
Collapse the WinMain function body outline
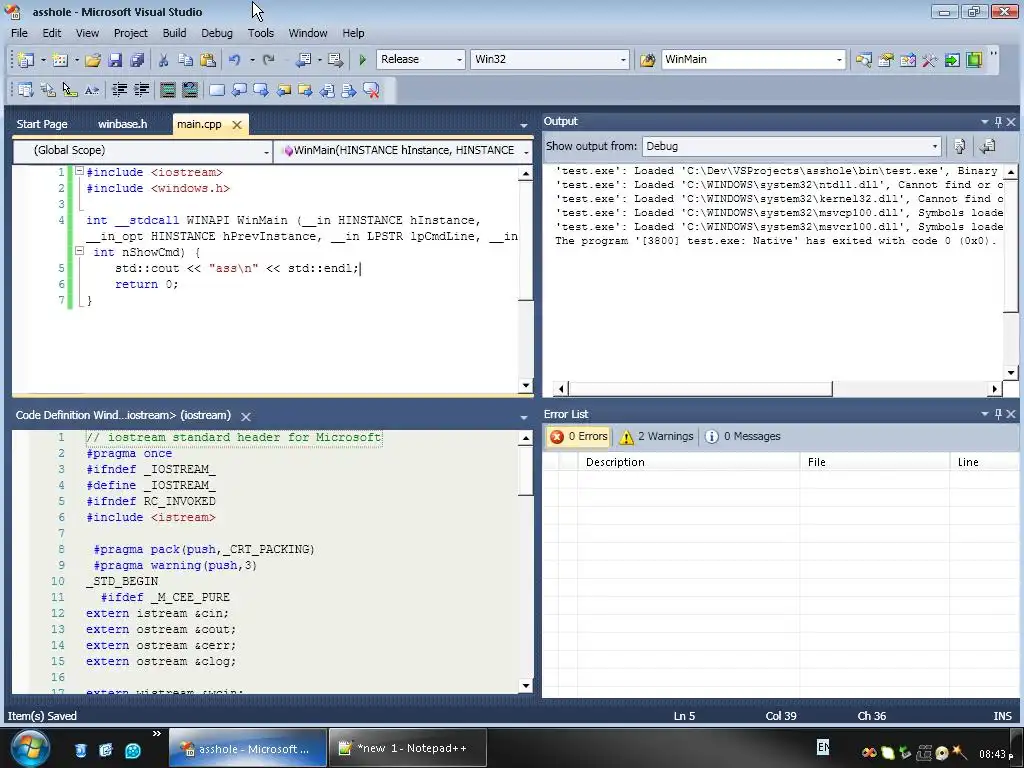[79, 251]
